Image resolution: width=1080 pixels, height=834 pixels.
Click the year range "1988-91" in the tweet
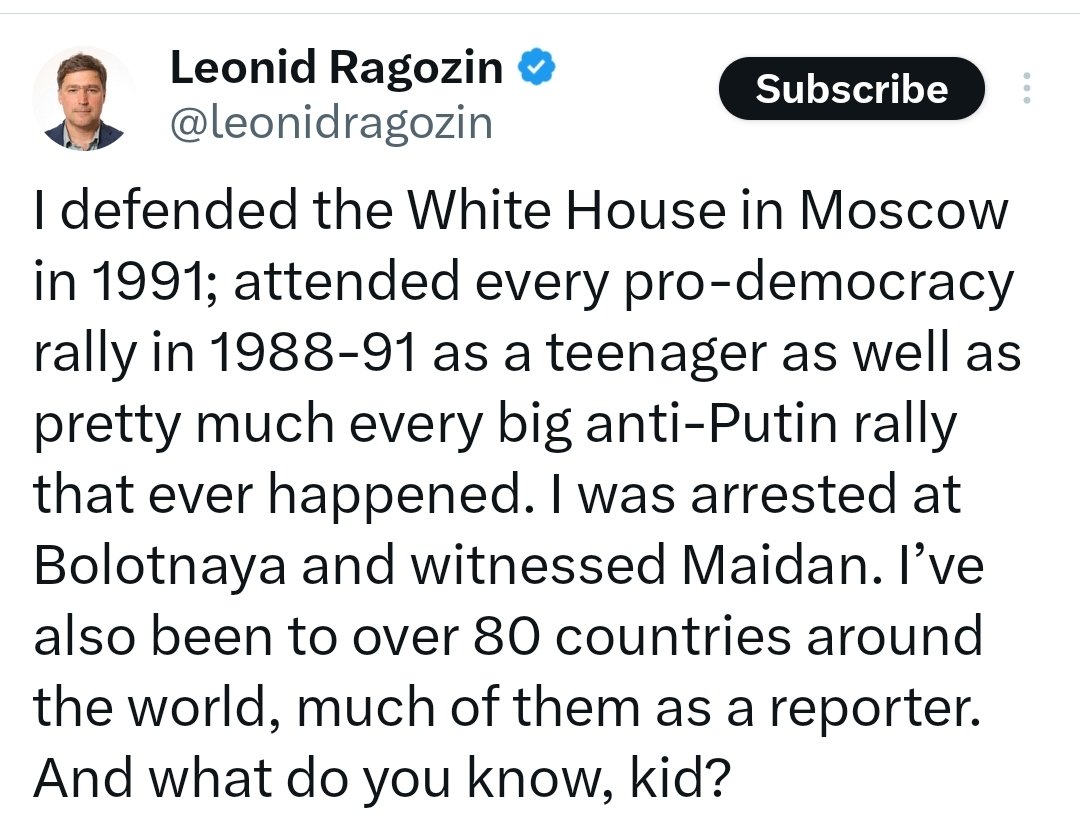point(313,351)
